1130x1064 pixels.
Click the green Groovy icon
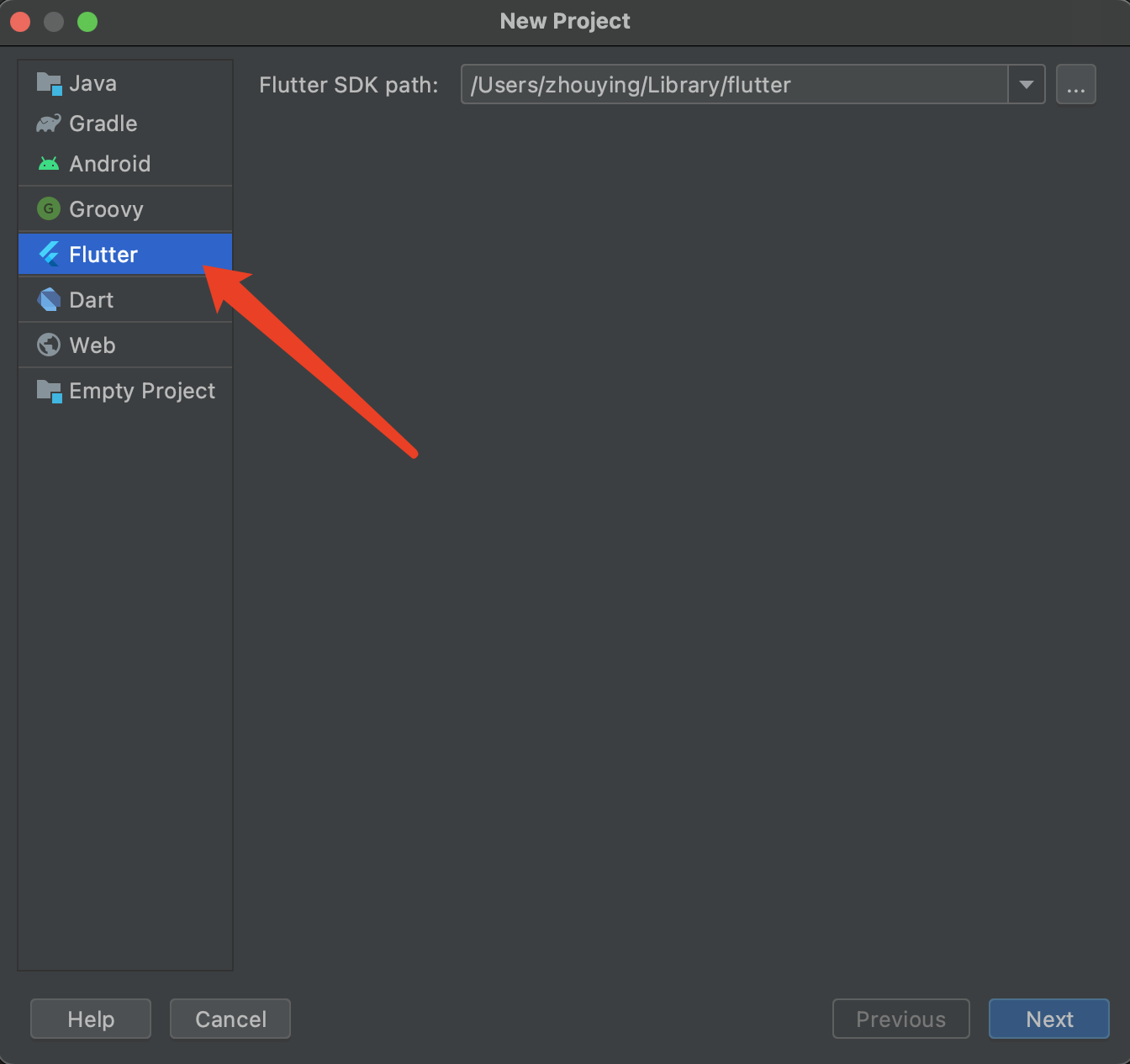[x=49, y=208]
